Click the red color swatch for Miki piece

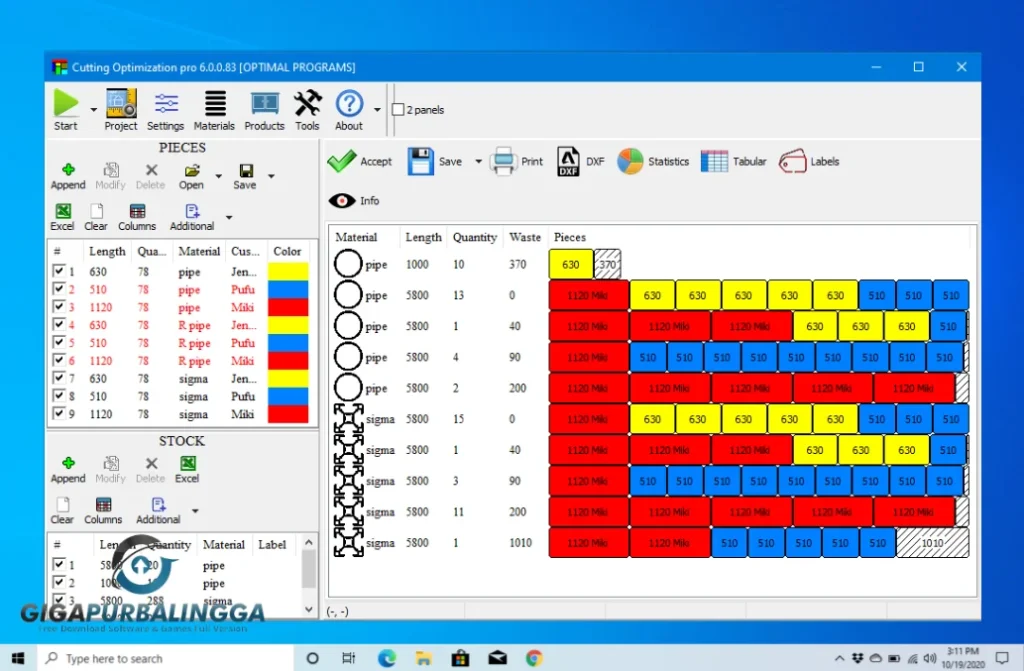coord(288,308)
